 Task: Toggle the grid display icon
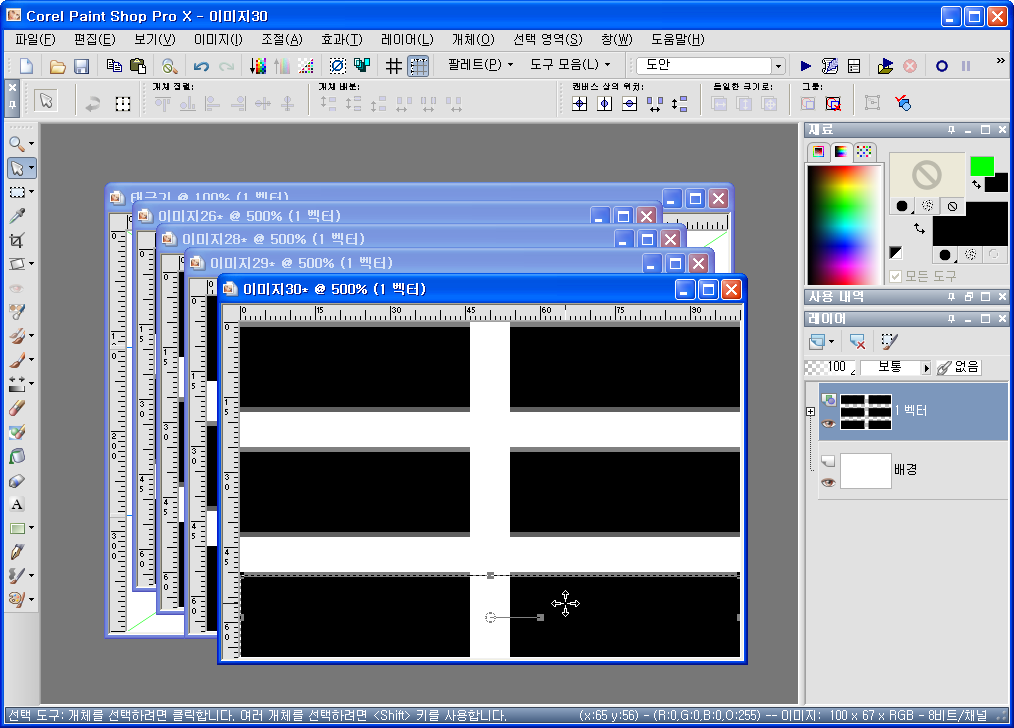(x=394, y=66)
